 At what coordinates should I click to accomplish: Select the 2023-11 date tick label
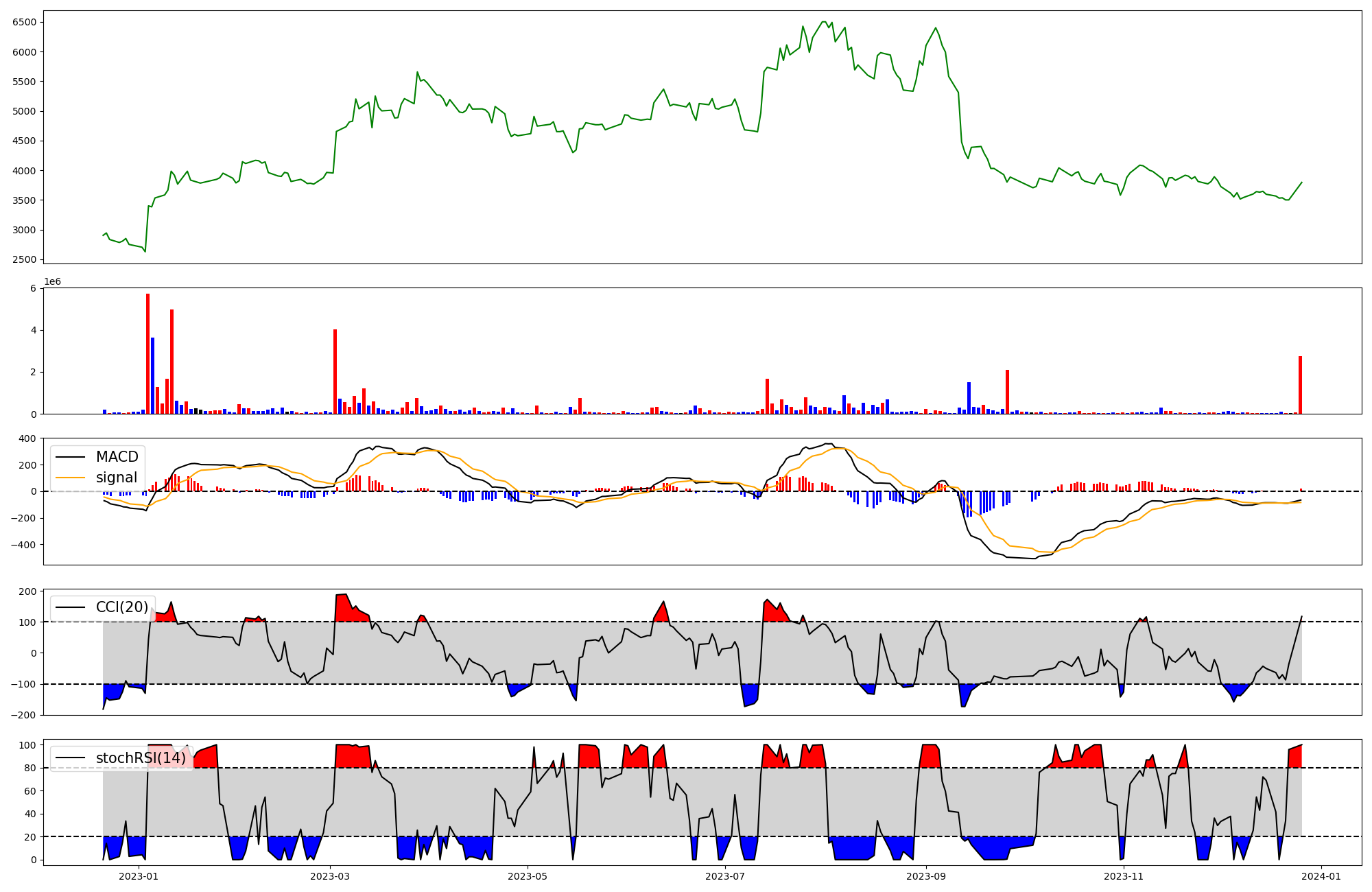(x=1124, y=876)
